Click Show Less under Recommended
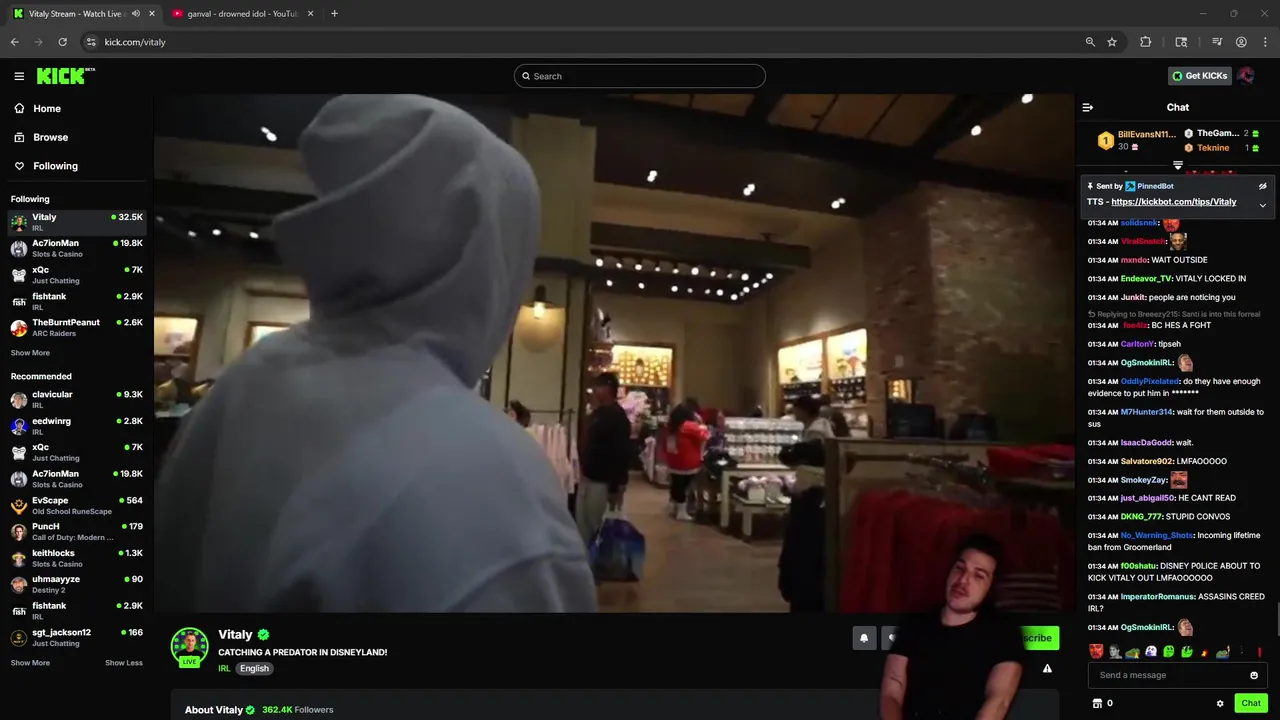This screenshot has width=1280, height=720. tap(124, 663)
